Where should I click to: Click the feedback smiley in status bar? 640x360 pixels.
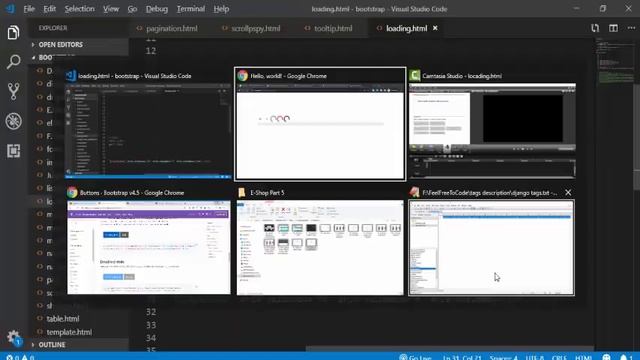pos(607,357)
